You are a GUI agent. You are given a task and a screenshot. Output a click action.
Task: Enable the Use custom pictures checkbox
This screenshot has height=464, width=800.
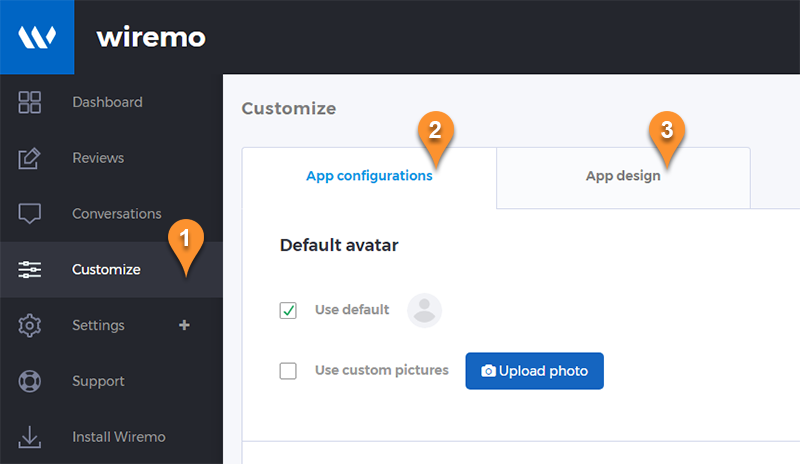[288, 371]
